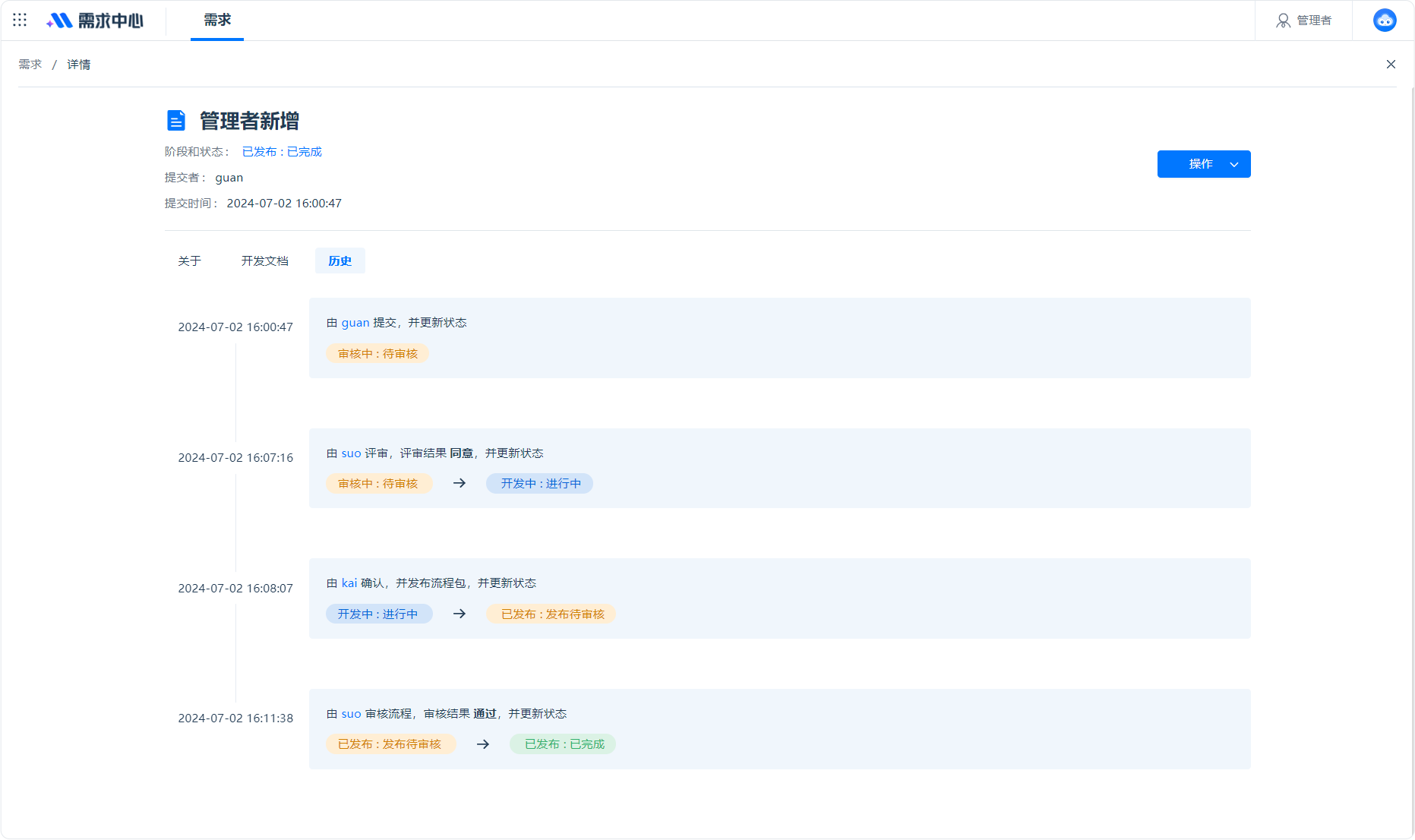Select the 历史 tab
Image resolution: width=1415 pixels, height=840 pixels.
pyautogui.click(x=340, y=261)
